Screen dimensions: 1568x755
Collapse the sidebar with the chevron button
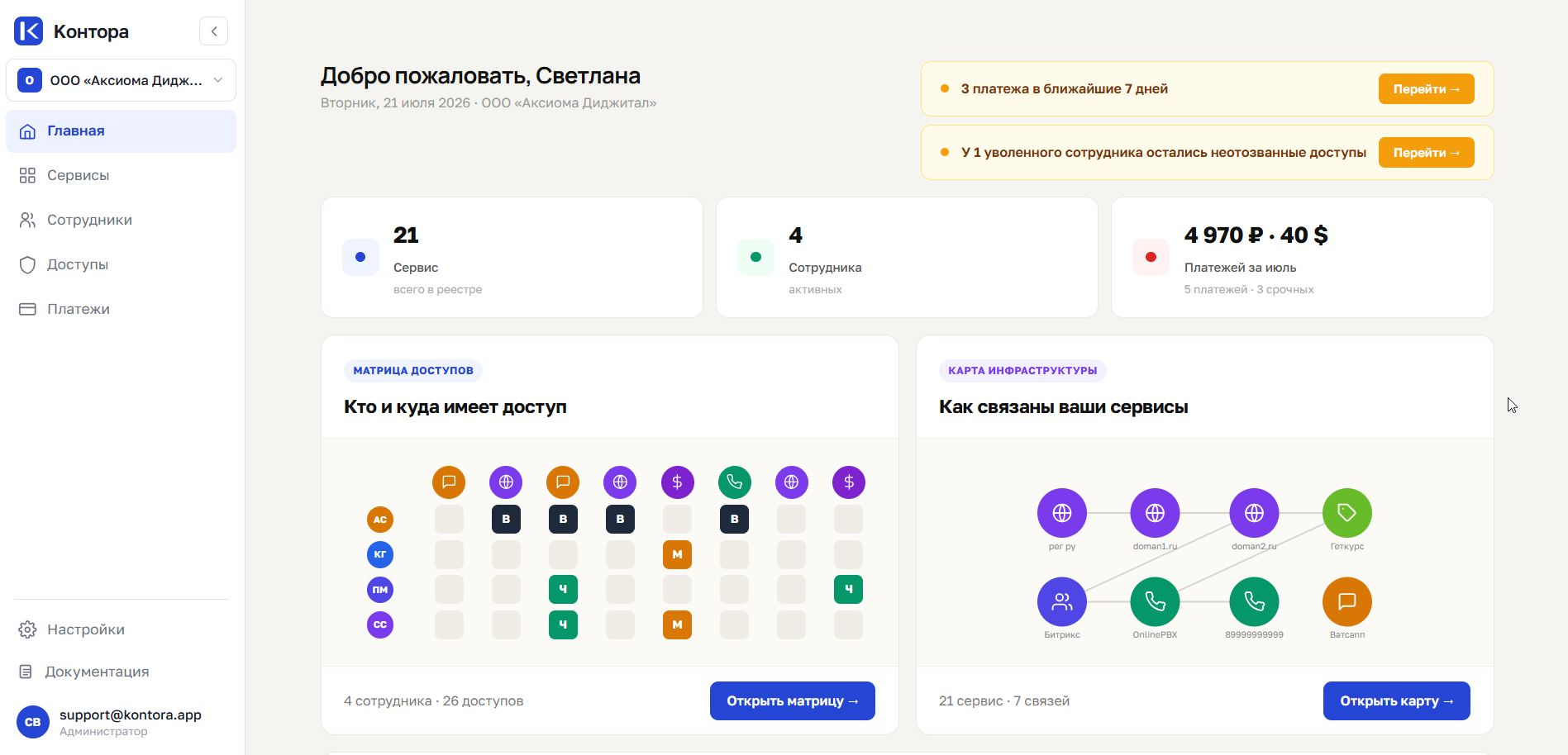213,31
